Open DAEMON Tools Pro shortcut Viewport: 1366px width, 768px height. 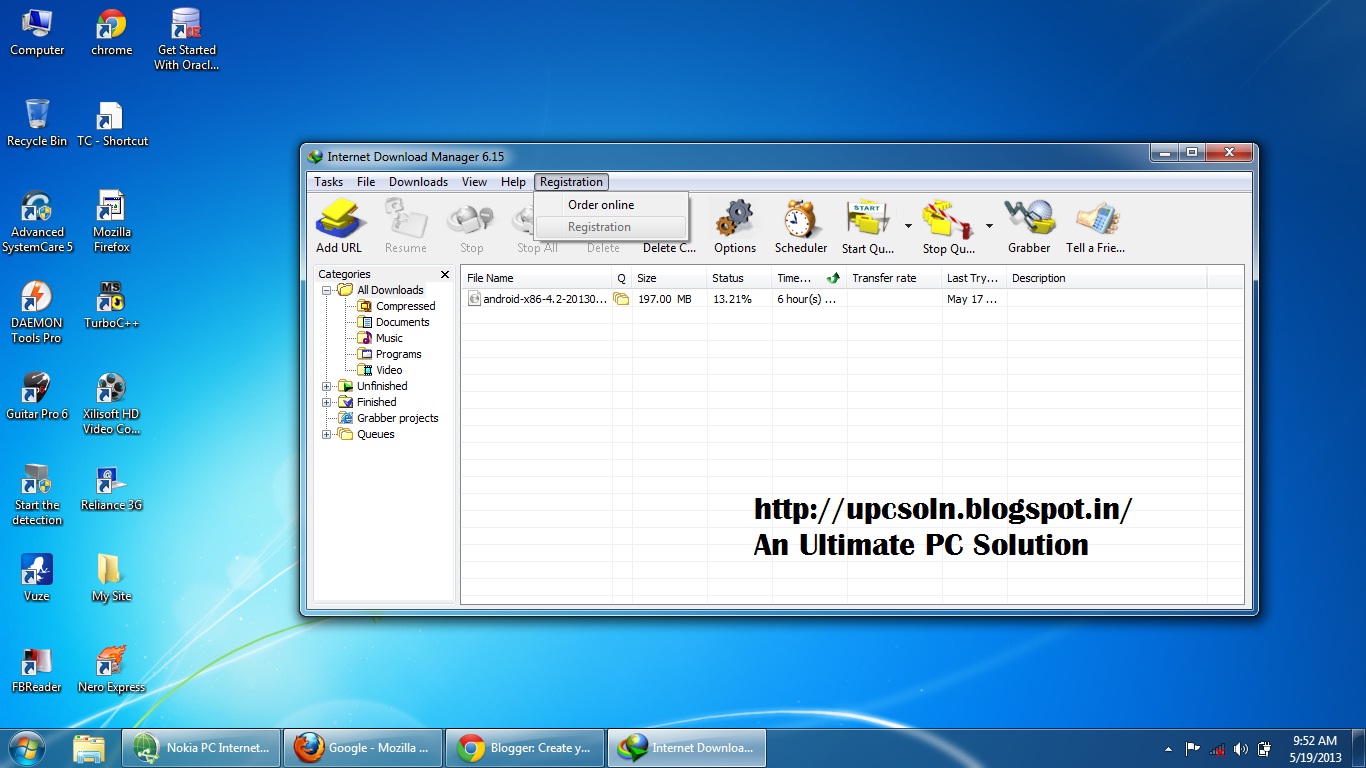(x=37, y=312)
